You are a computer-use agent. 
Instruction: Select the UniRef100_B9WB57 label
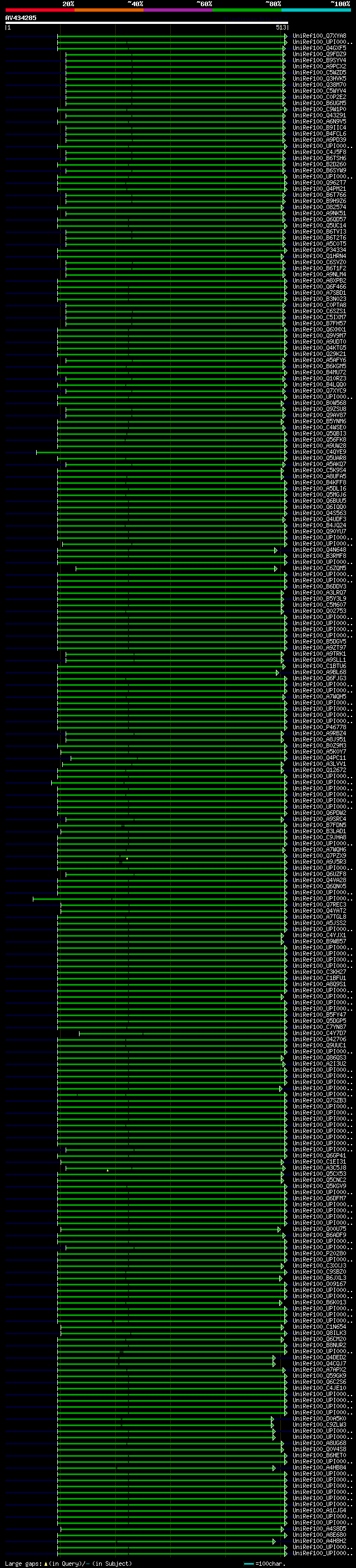(319, 941)
